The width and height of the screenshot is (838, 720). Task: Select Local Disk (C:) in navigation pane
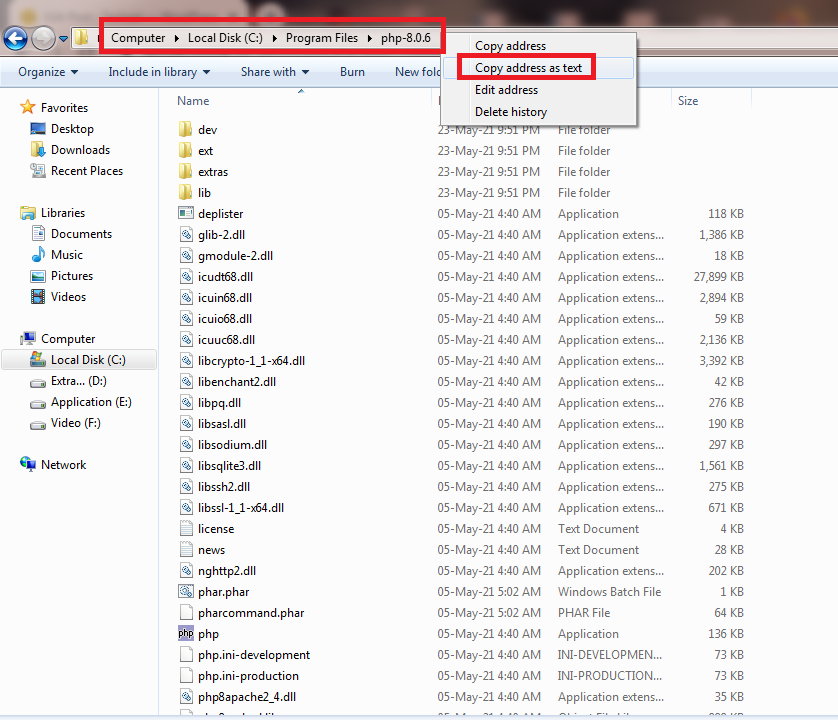point(88,360)
